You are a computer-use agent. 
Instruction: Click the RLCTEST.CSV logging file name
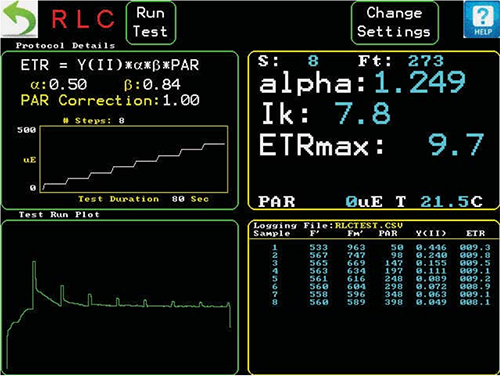[369, 226]
